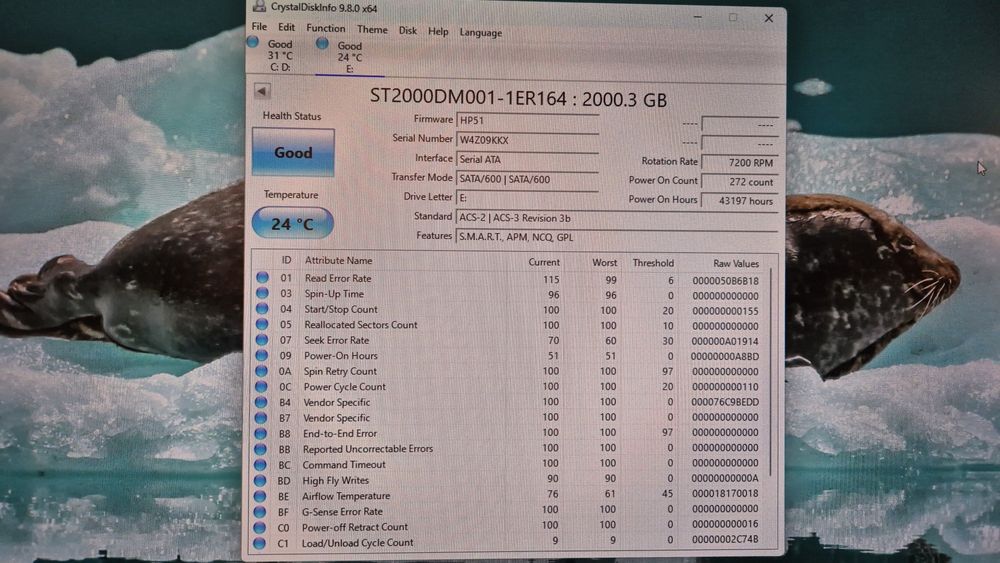Select the C: D: disk tab

coord(272,55)
